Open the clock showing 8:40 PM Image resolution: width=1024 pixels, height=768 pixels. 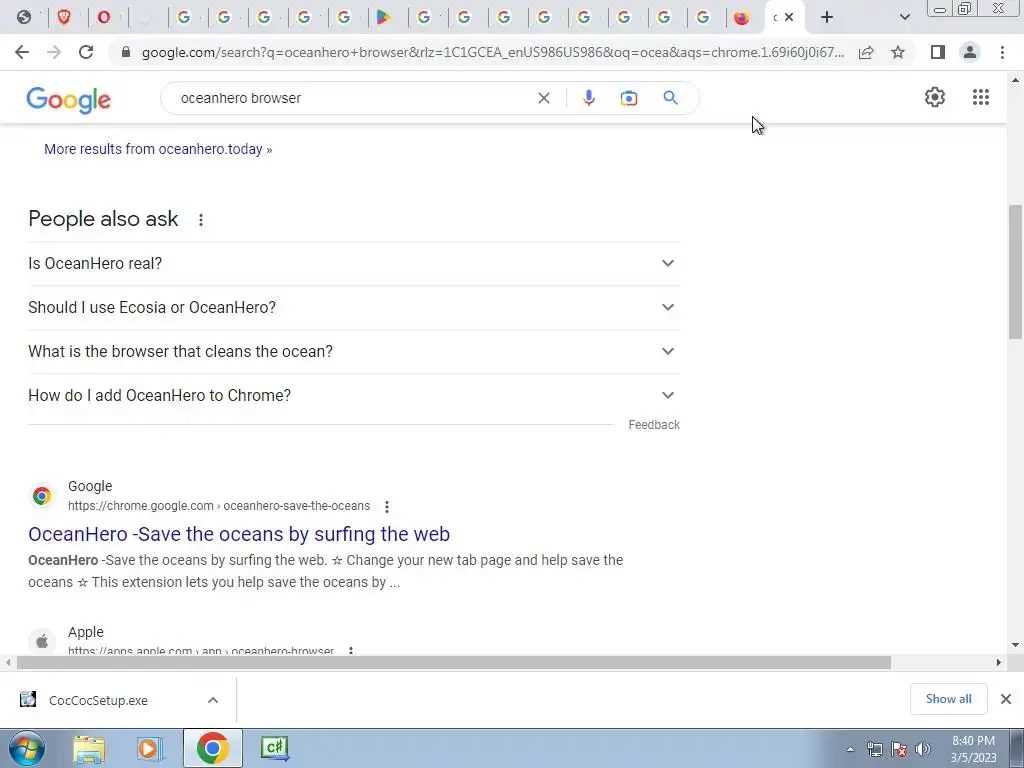(x=973, y=749)
